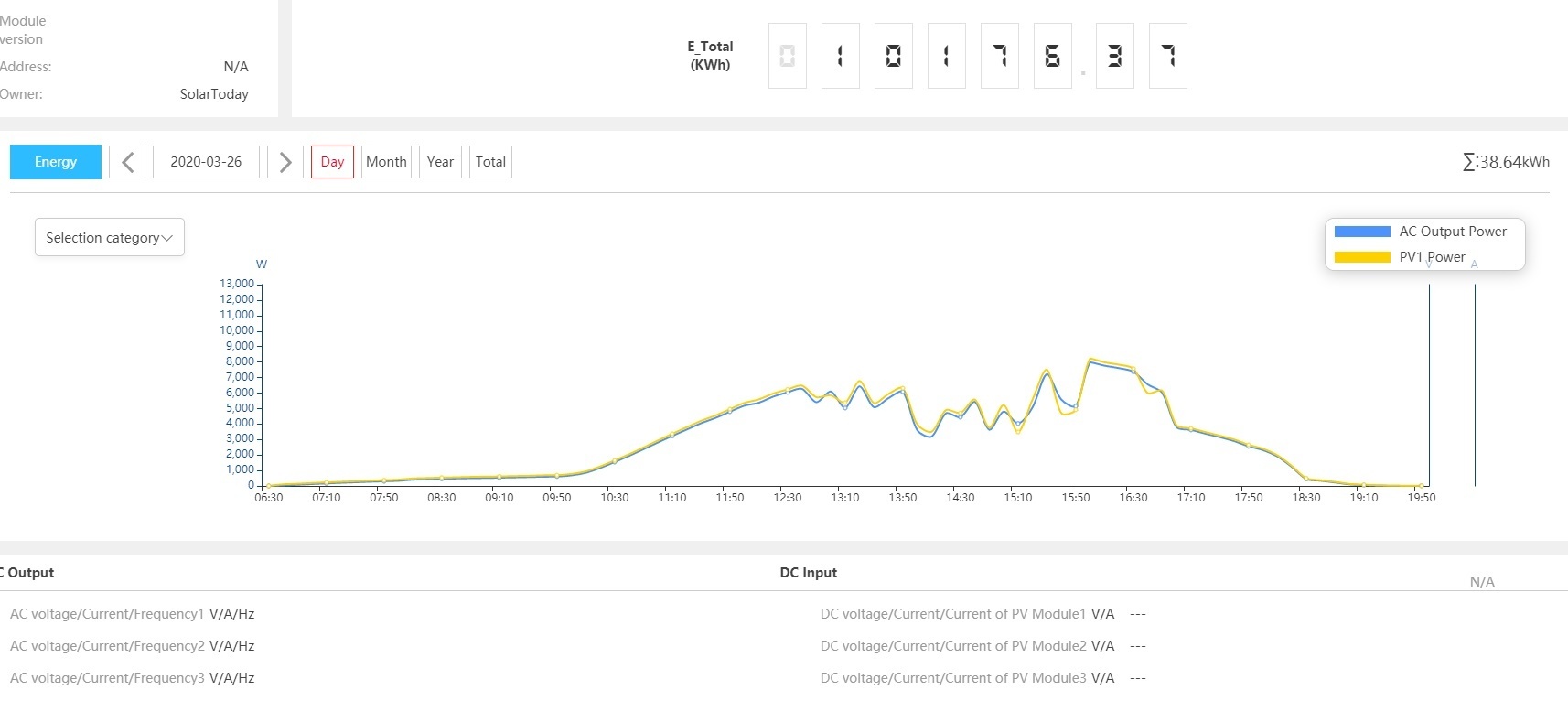
Task: Select the chart data point at 07:50
Action: [384, 480]
